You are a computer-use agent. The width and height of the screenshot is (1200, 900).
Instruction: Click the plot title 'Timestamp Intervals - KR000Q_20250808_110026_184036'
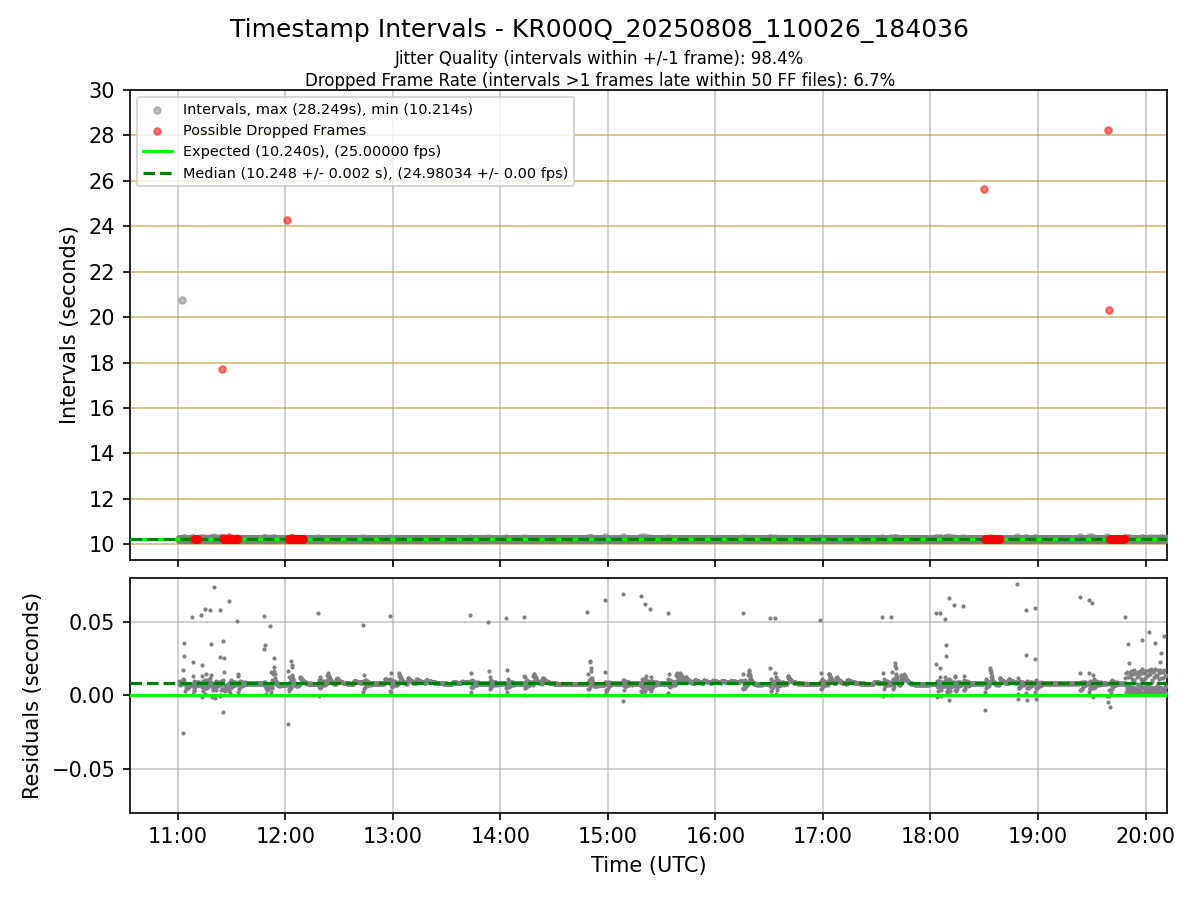(599, 29)
